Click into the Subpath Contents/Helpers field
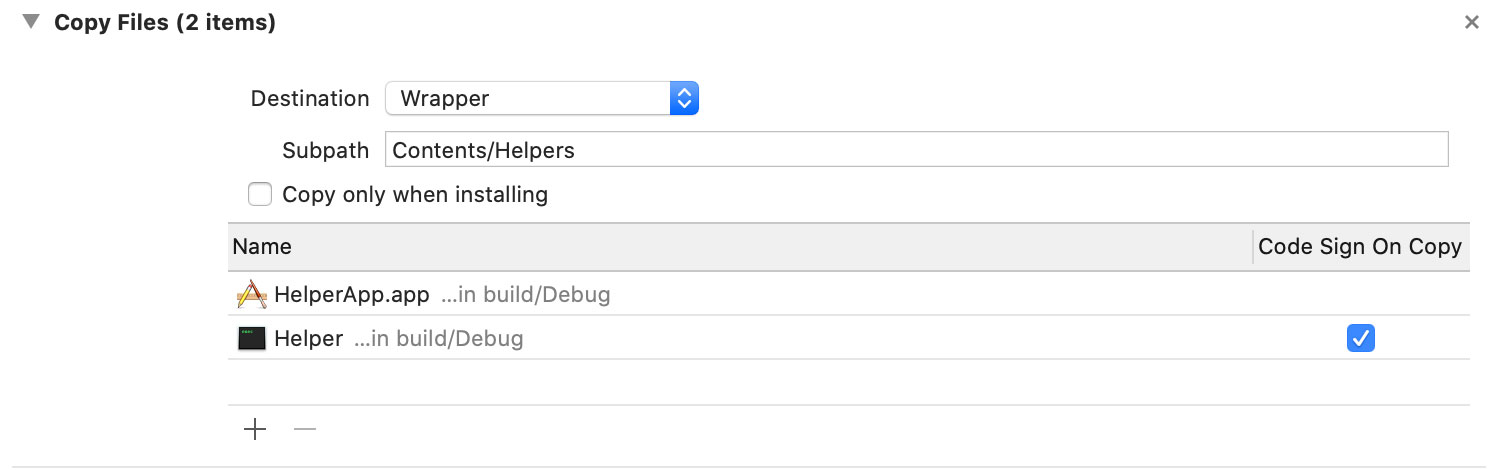Viewport: 1506px width, 470px height. (916, 150)
